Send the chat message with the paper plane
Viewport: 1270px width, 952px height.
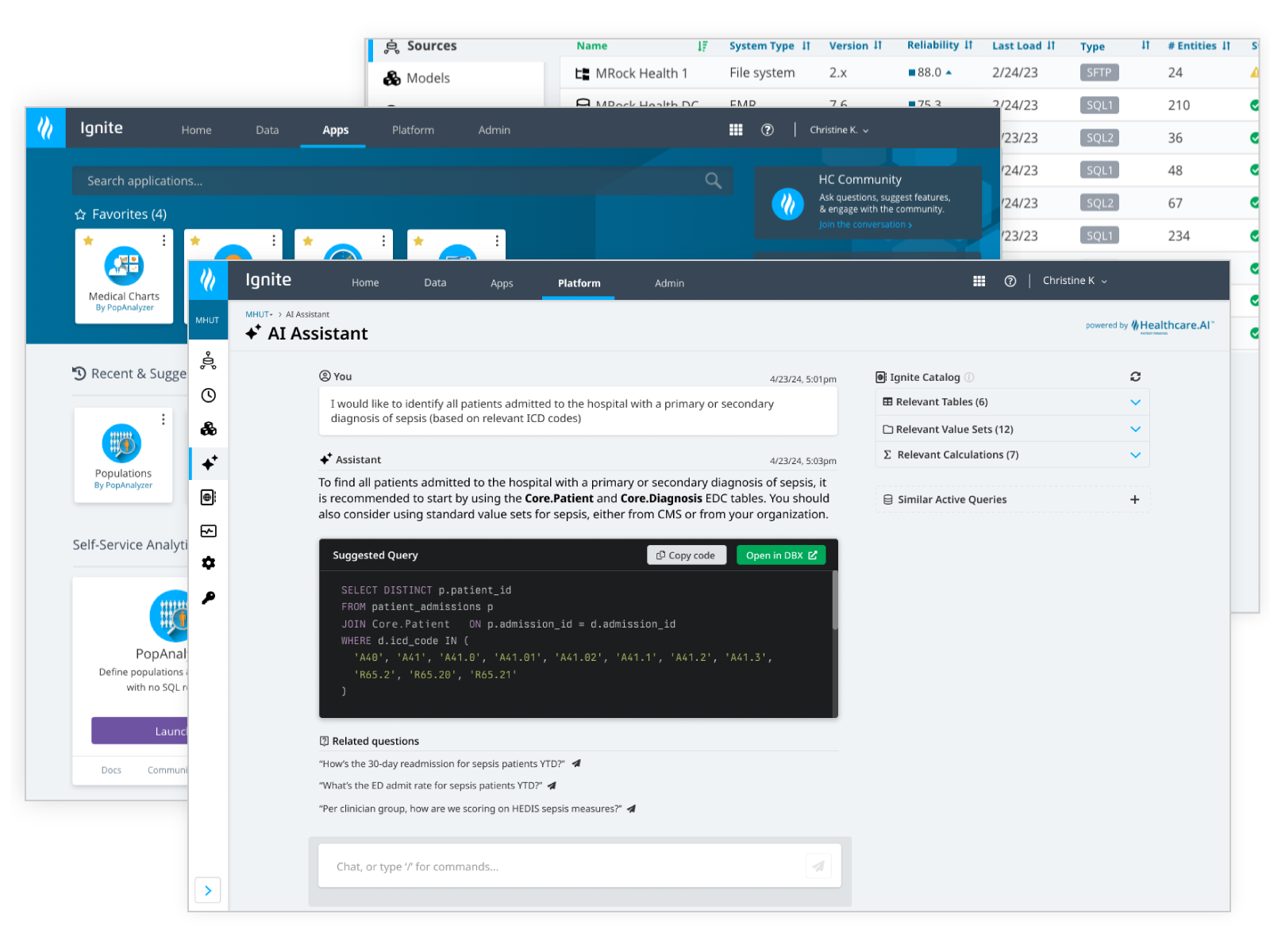818,866
